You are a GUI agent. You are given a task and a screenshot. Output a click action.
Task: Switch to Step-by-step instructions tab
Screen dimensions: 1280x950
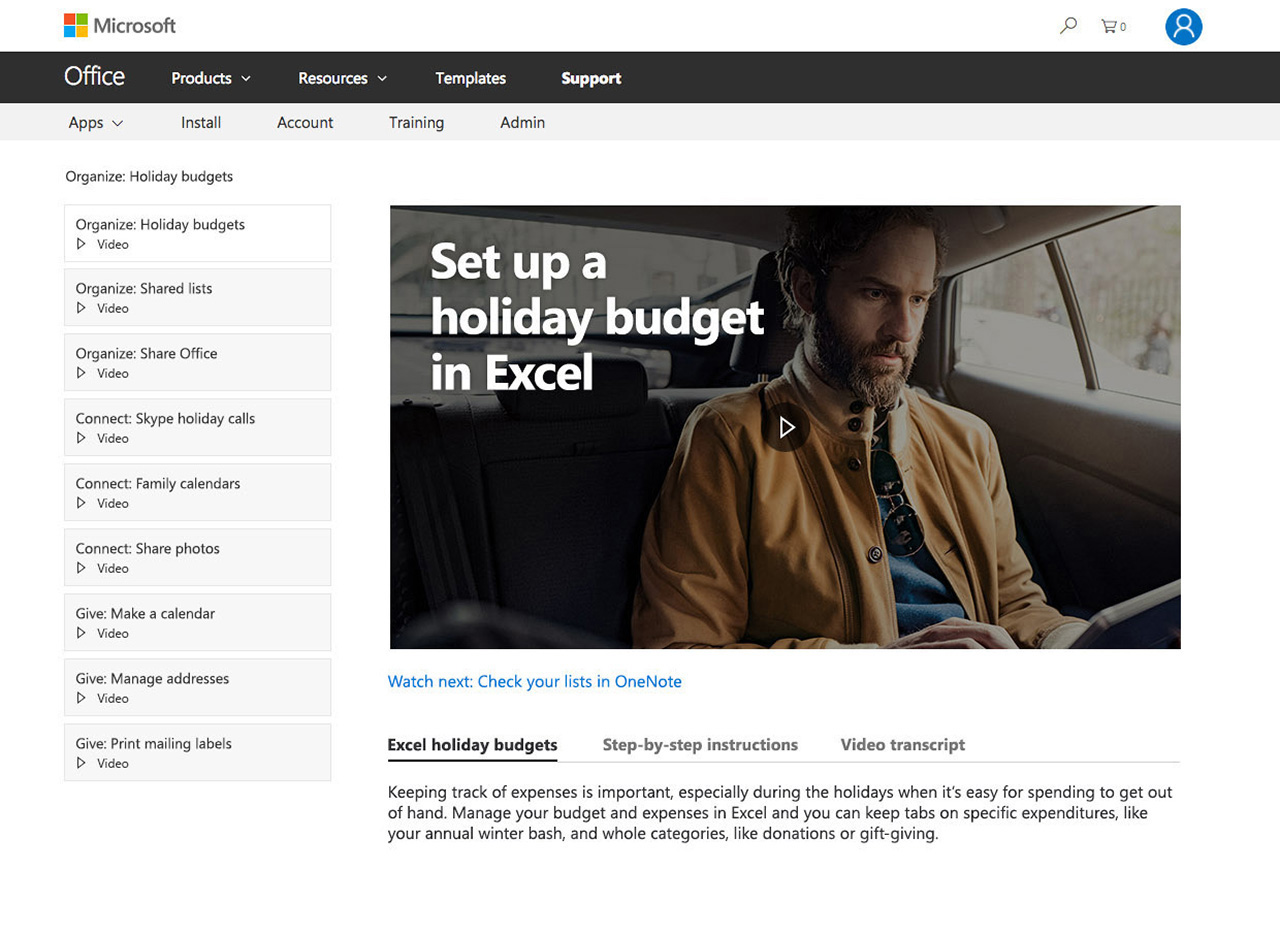(700, 745)
